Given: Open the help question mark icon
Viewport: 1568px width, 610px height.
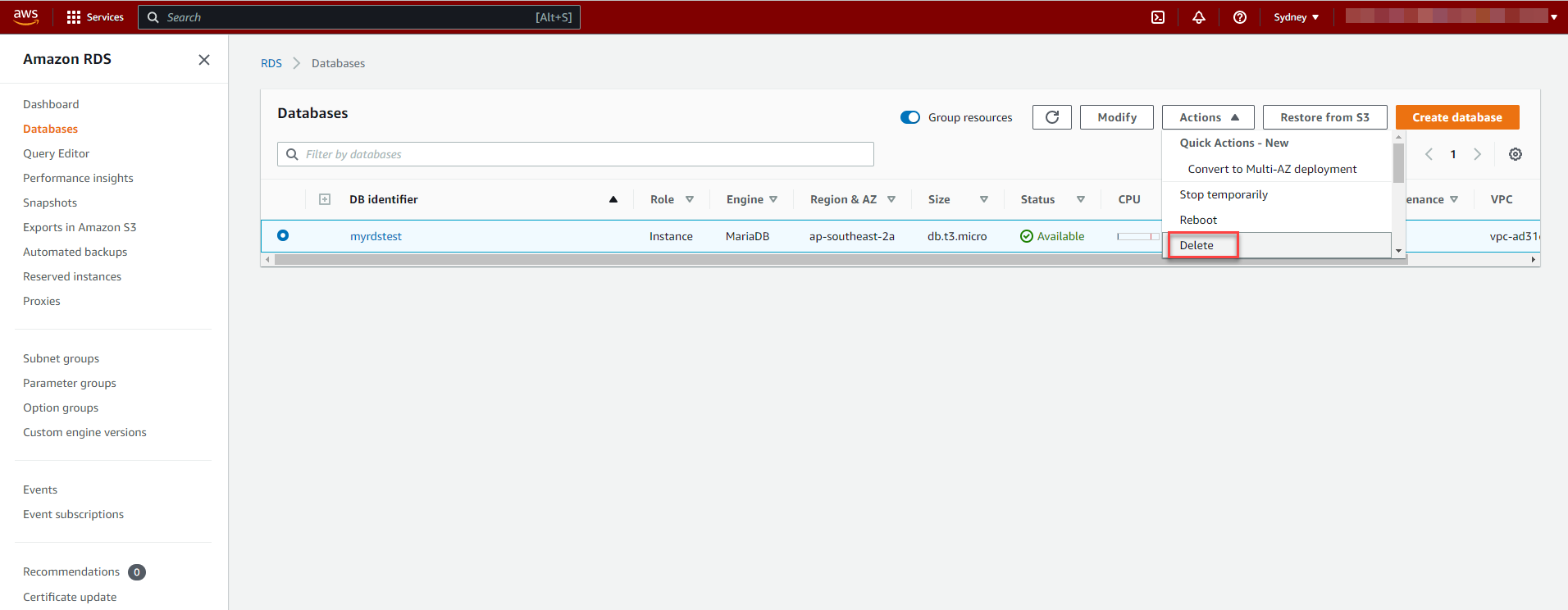Looking at the screenshot, I should pos(1240,17).
